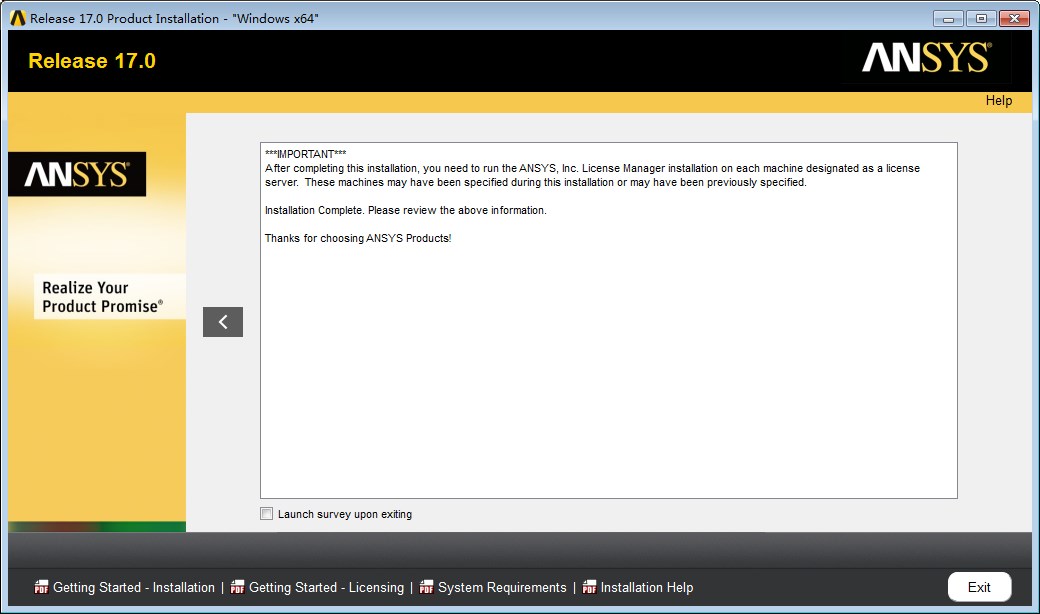Click the PDF icon beside Getting Started - Licensing
Viewport: 1040px width, 614px height.
(237, 588)
